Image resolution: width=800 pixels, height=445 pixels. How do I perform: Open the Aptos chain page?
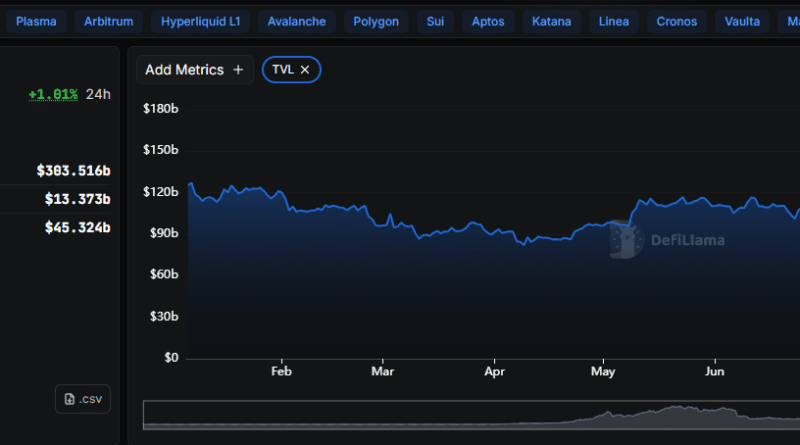click(x=489, y=21)
